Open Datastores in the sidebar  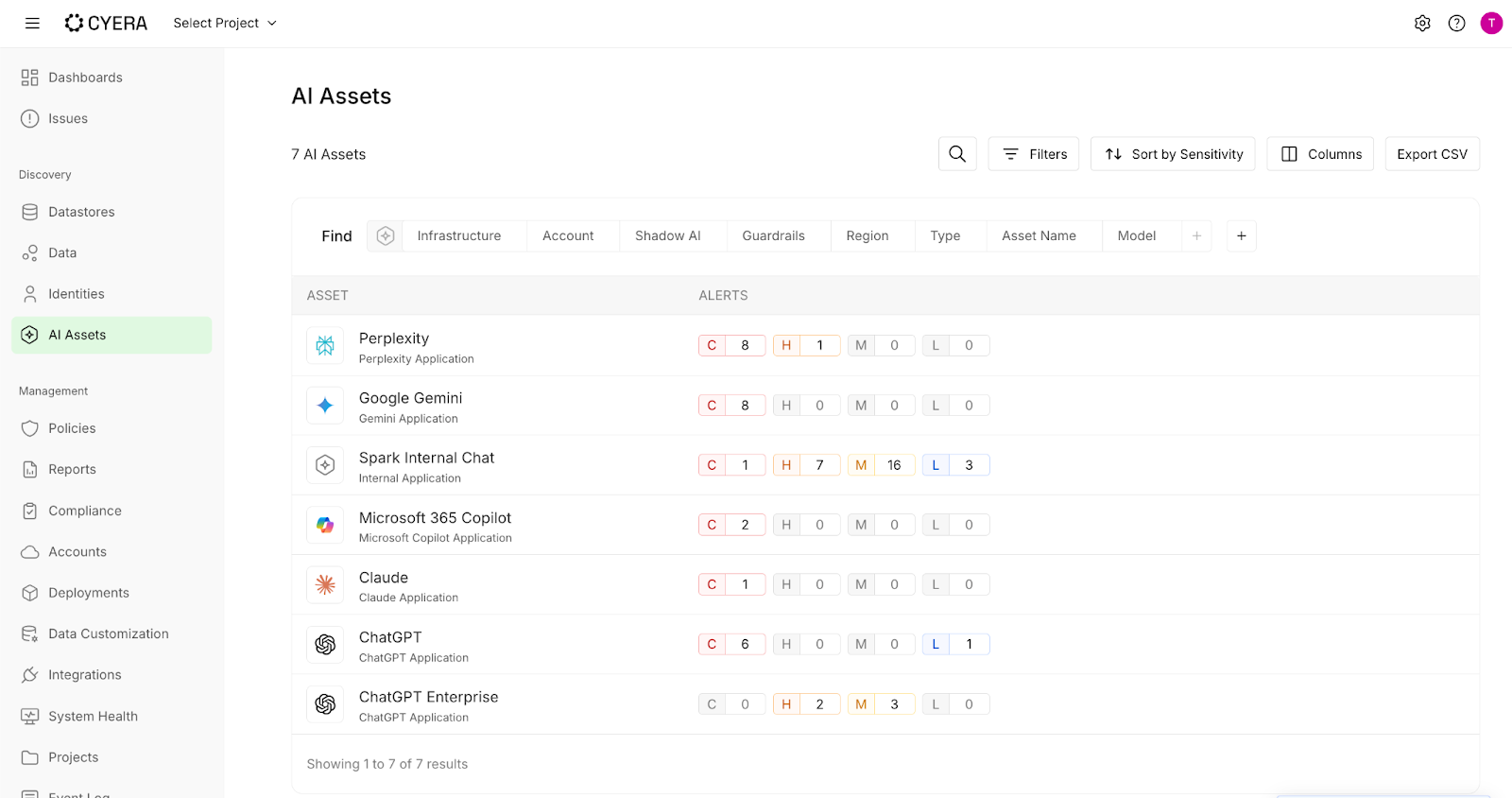(x=112, y=212)
